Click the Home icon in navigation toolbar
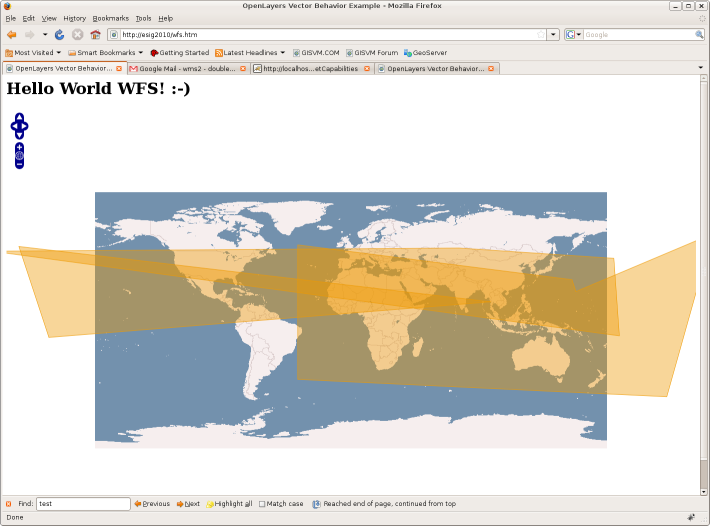710x526 pixels. tap(95, 35)
